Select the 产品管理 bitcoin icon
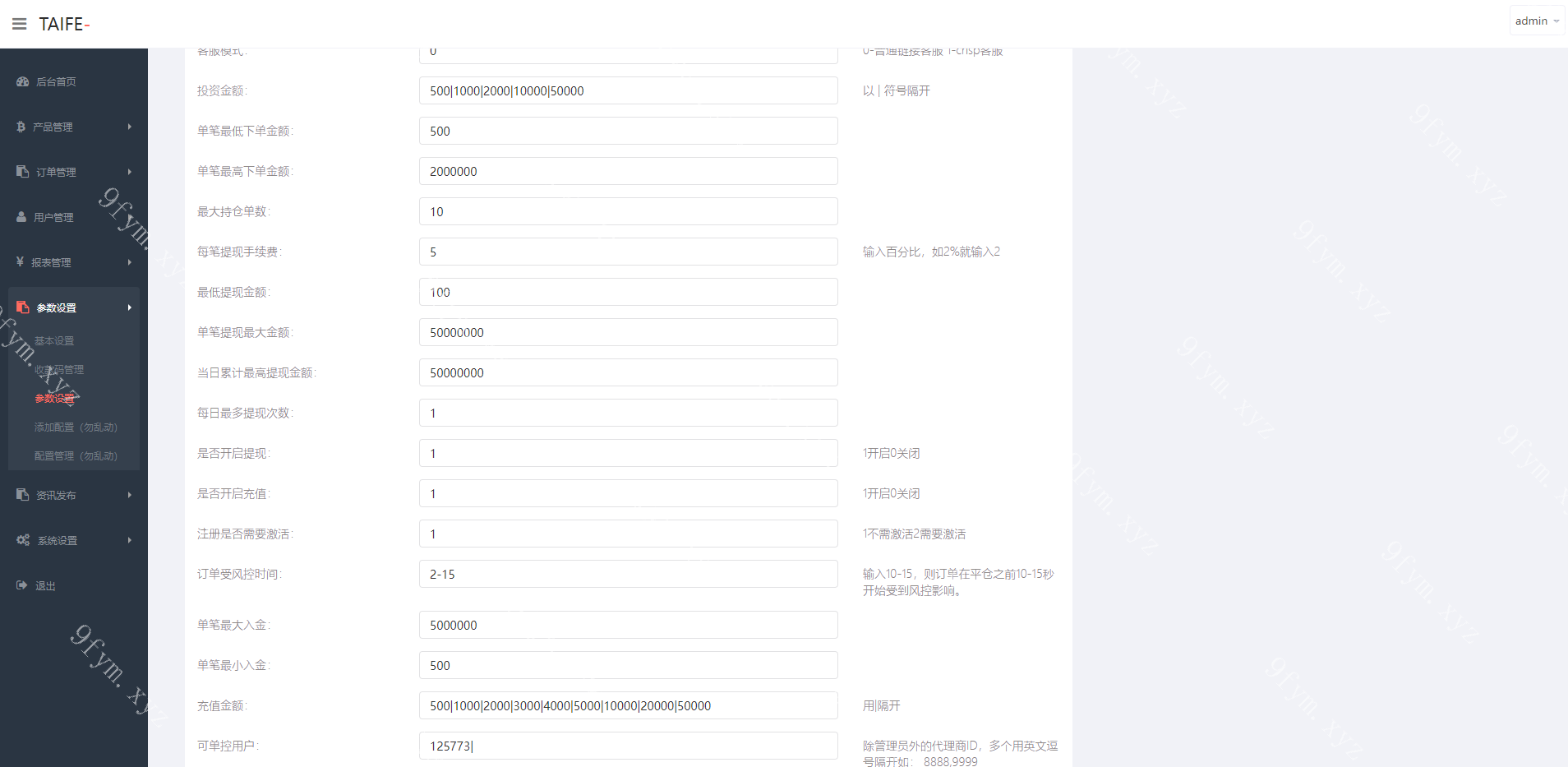 pos(21,127)
